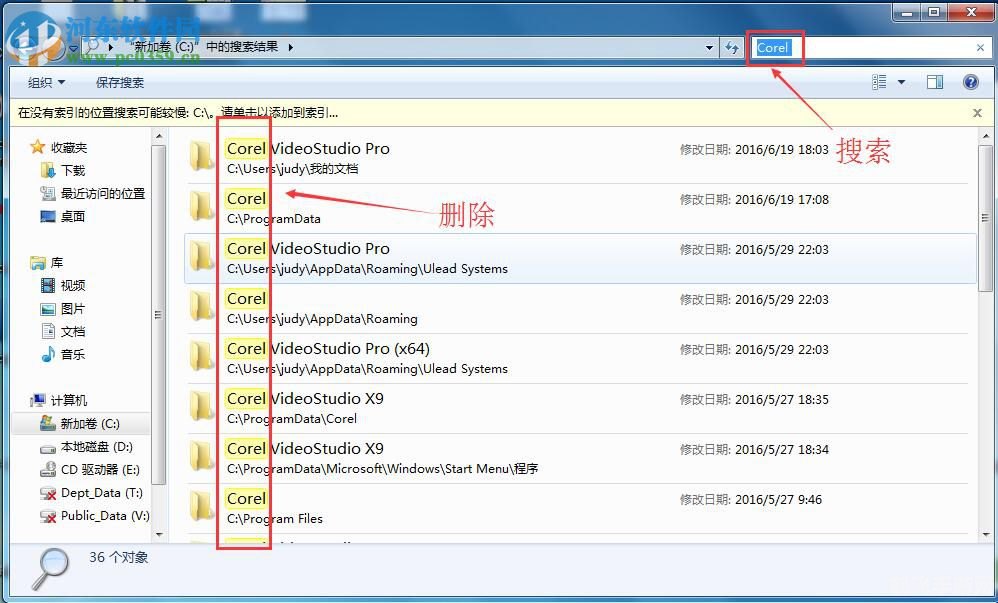Clear search text with the X icon
The width and height of the screenshot is (998, 603).
(x=980, y=47)
